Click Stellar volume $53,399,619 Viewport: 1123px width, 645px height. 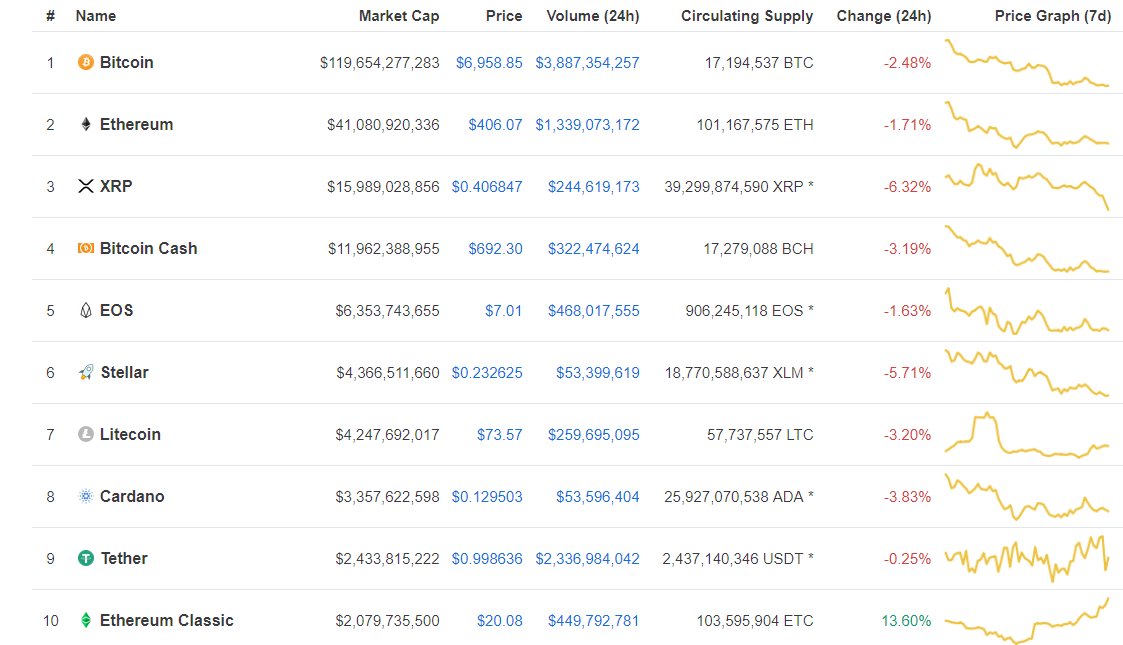[x=598, y=373]
